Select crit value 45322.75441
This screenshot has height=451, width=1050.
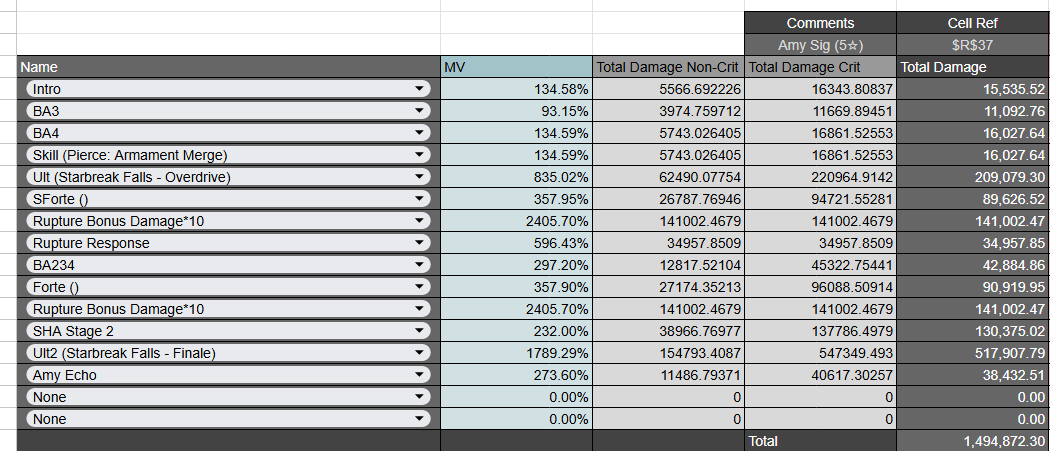tap(820, 265)
